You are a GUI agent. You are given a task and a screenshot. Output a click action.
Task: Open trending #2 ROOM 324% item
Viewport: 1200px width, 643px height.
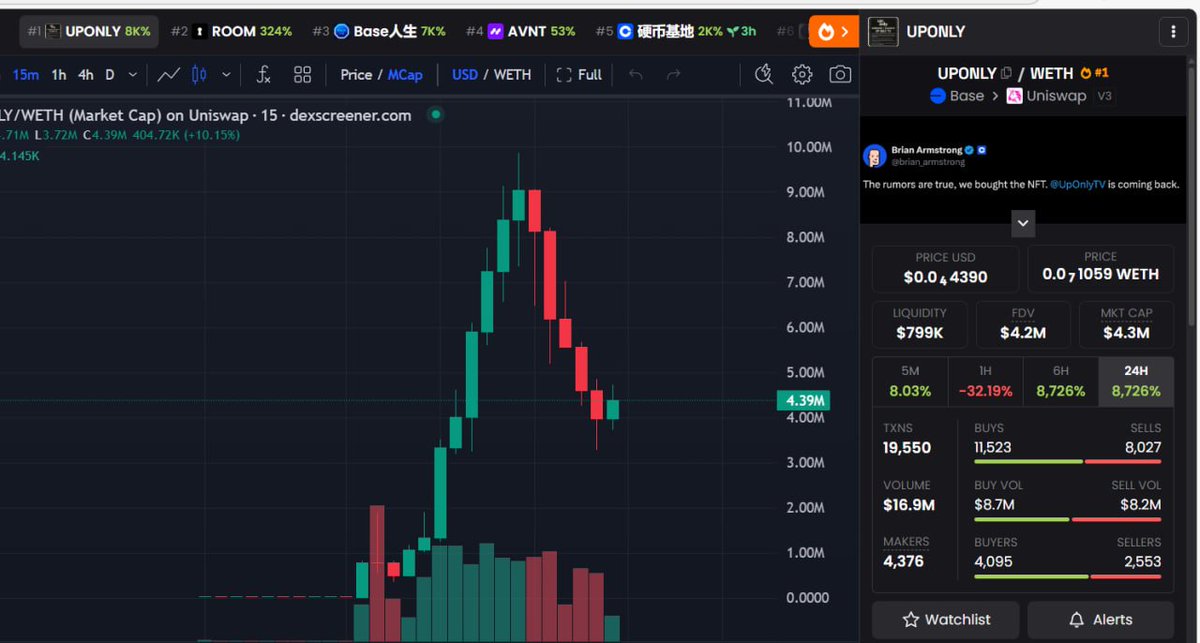tap(231, 31)
